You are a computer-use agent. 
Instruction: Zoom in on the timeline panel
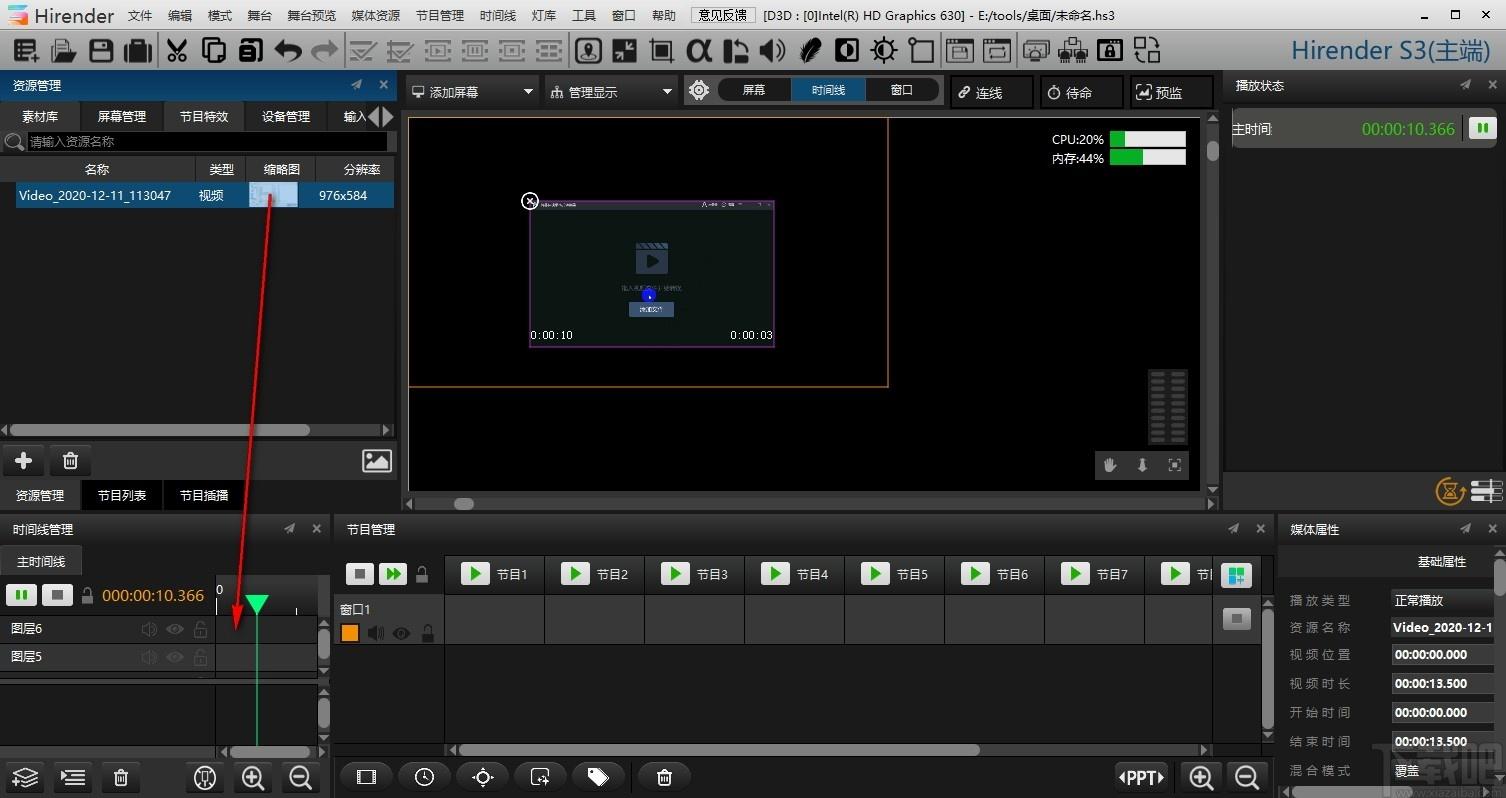coord(253,777)
